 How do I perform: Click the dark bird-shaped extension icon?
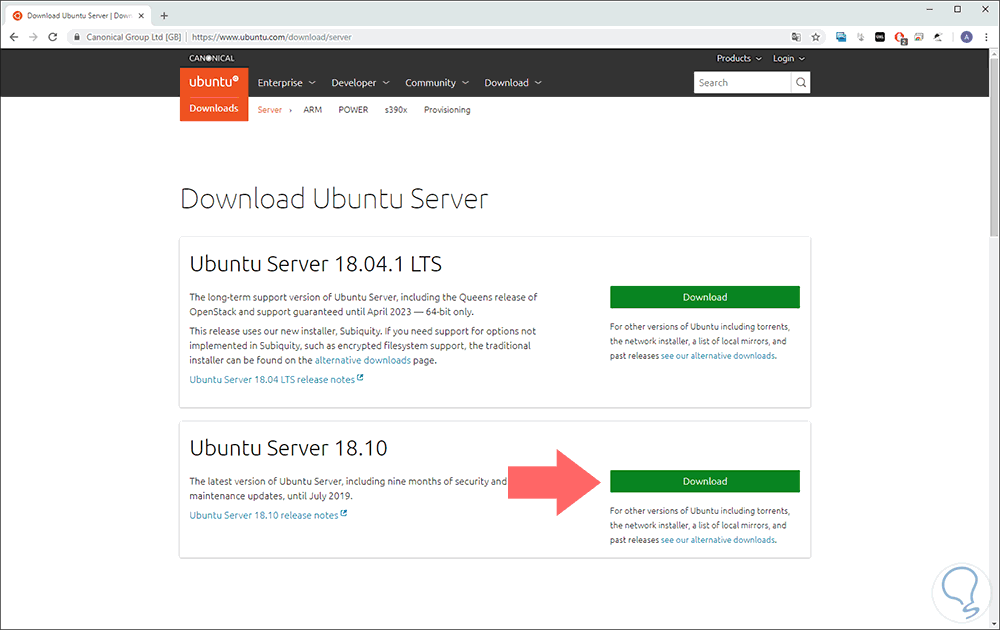[938, 37]
